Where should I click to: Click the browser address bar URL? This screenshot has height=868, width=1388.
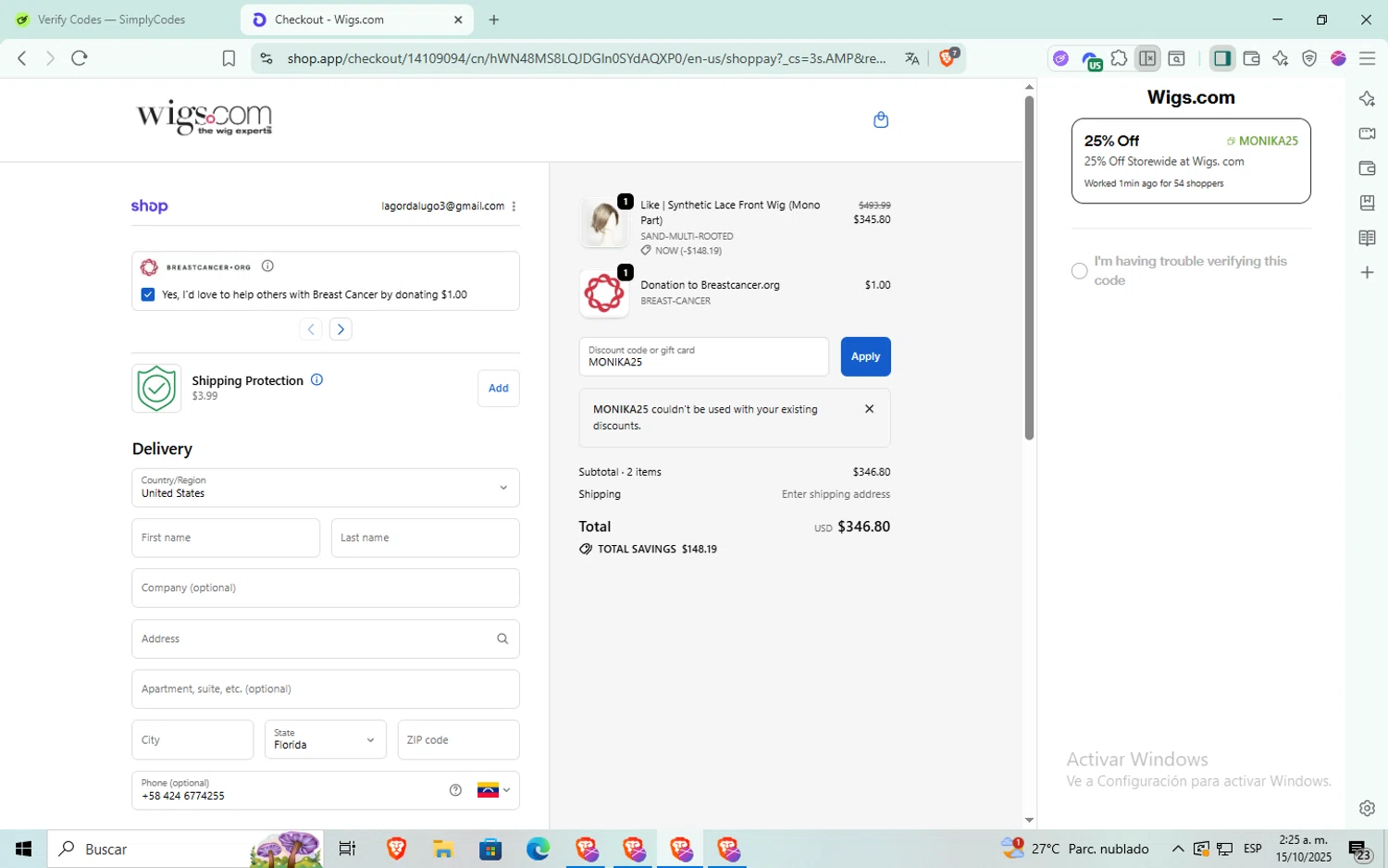[x=587, y=58]
